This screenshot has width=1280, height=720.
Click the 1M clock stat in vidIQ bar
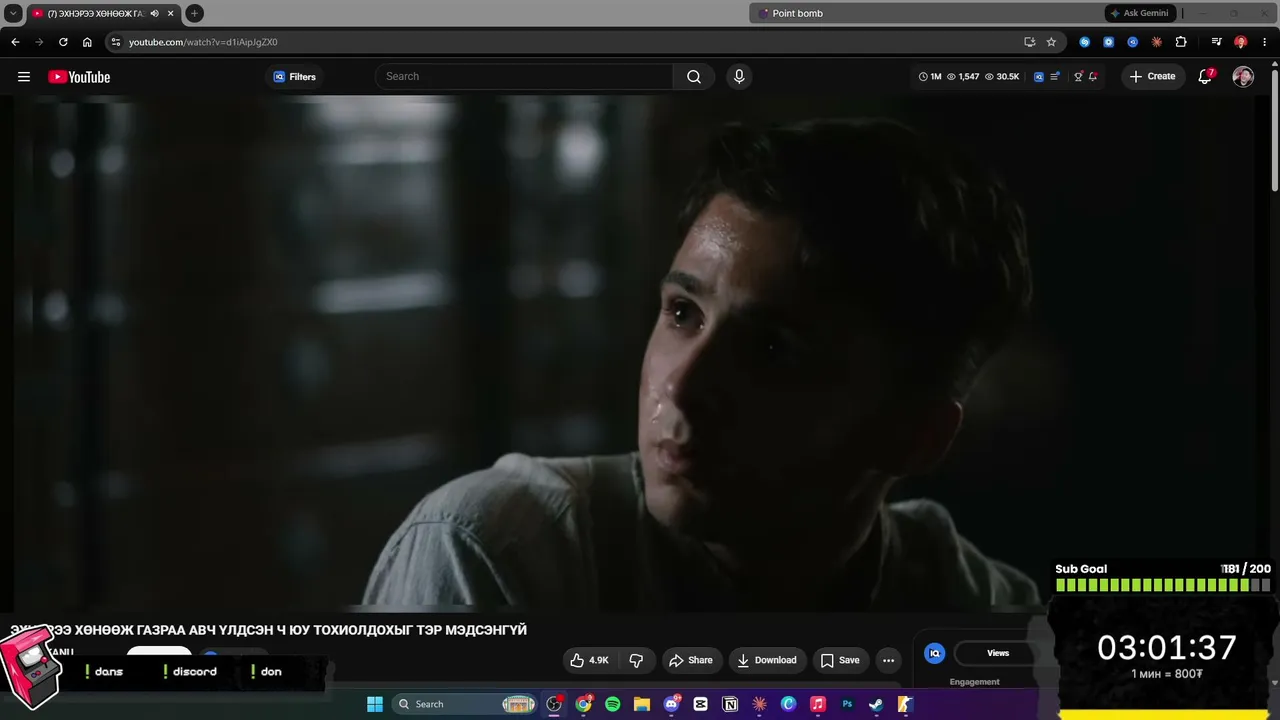coord(930,77)
